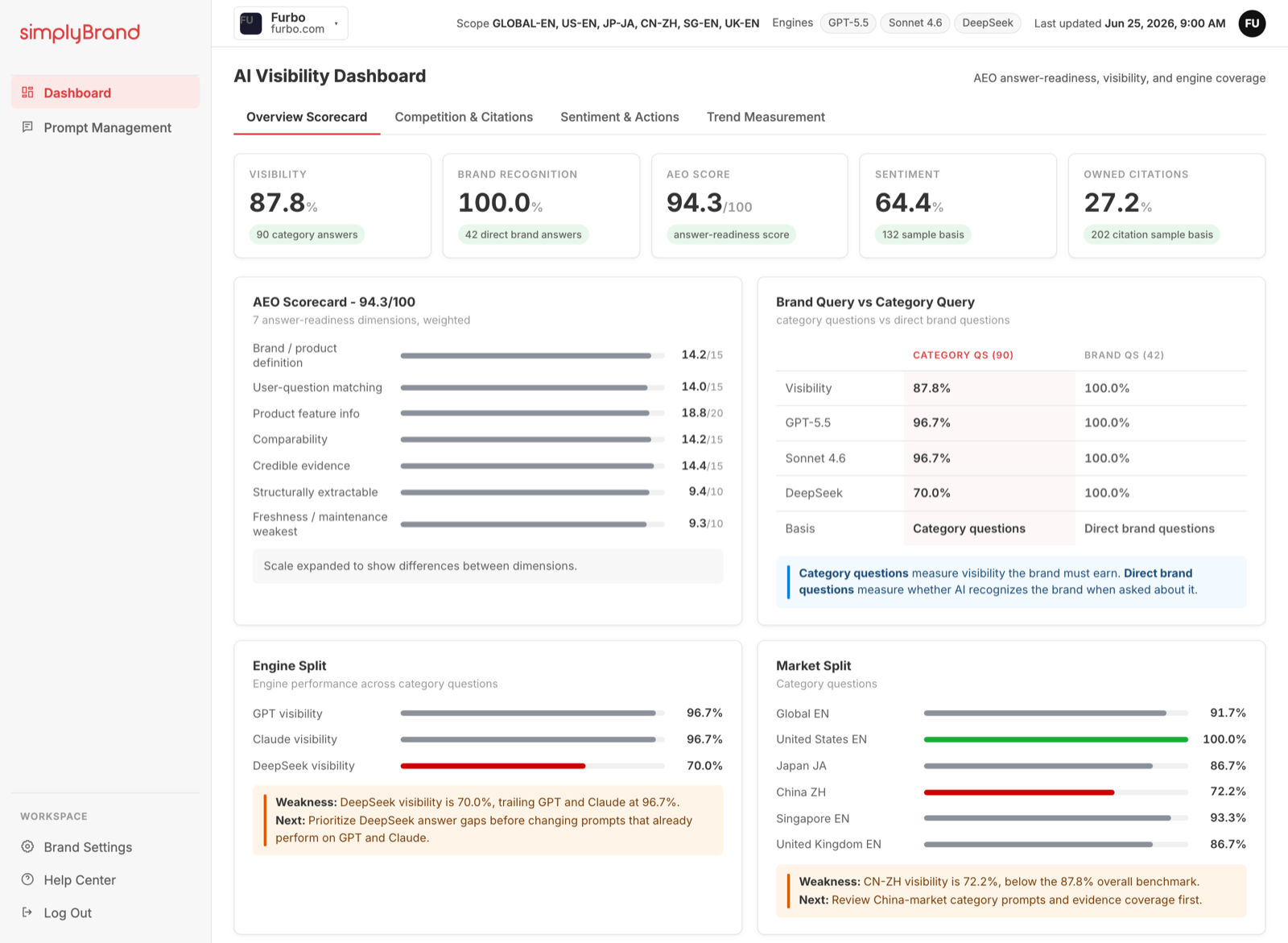The height and width of the screenshot is (943, 1288).
Task: Open Prompt Management in sidebar
Action: (105, 127)
